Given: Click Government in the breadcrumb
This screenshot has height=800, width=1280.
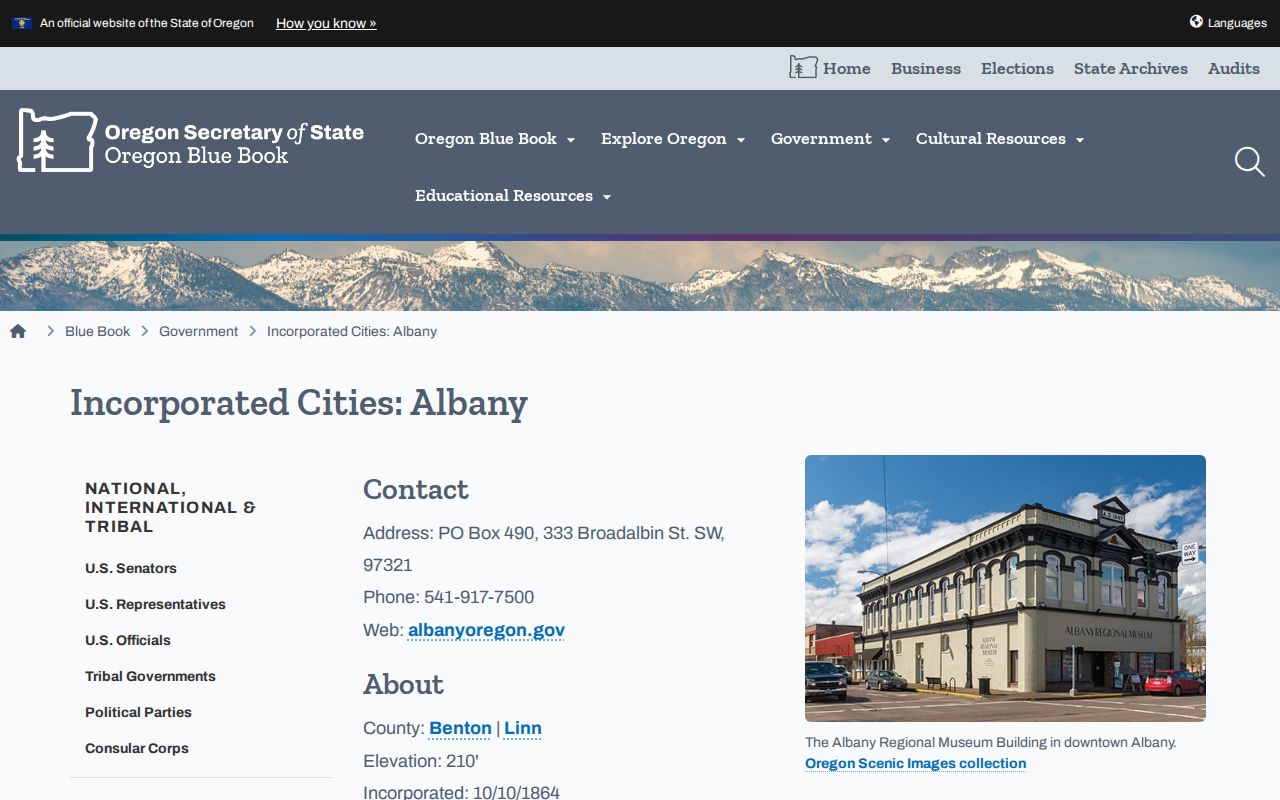Looking at the screenshot, I should (198, 331).
